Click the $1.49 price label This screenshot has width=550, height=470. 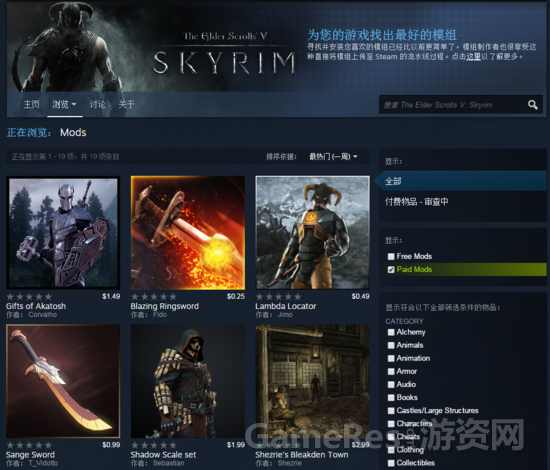pos(111,296)
